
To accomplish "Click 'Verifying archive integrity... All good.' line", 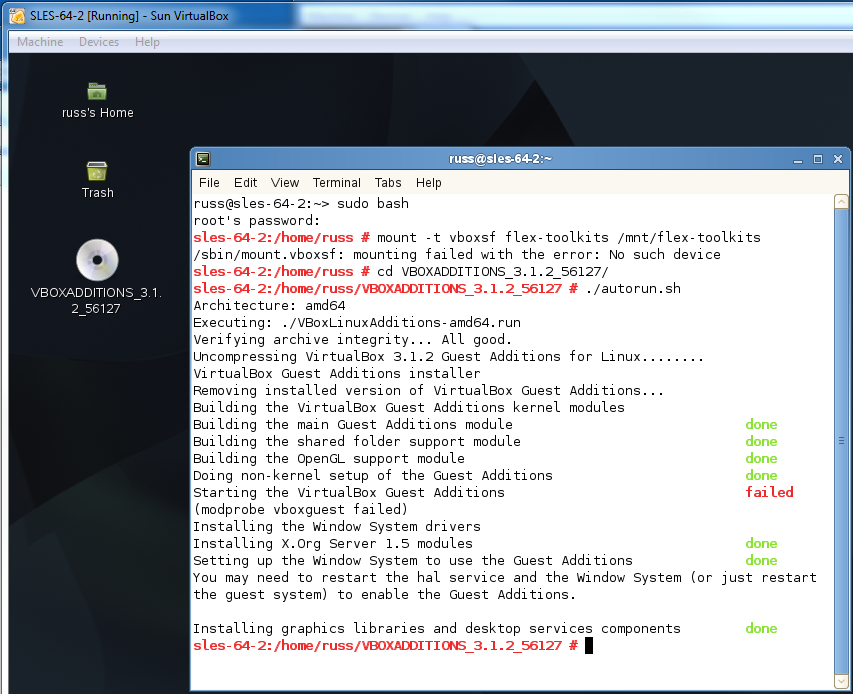I will [x=353, y=339].
